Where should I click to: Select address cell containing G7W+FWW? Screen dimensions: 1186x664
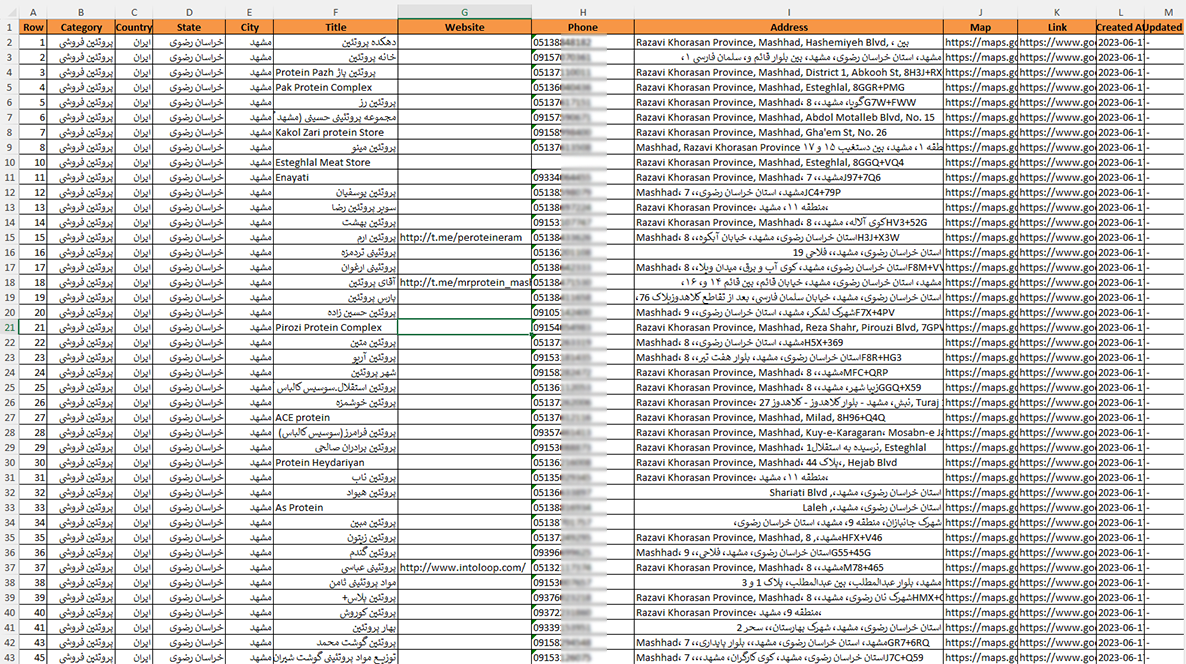[789, 102]
